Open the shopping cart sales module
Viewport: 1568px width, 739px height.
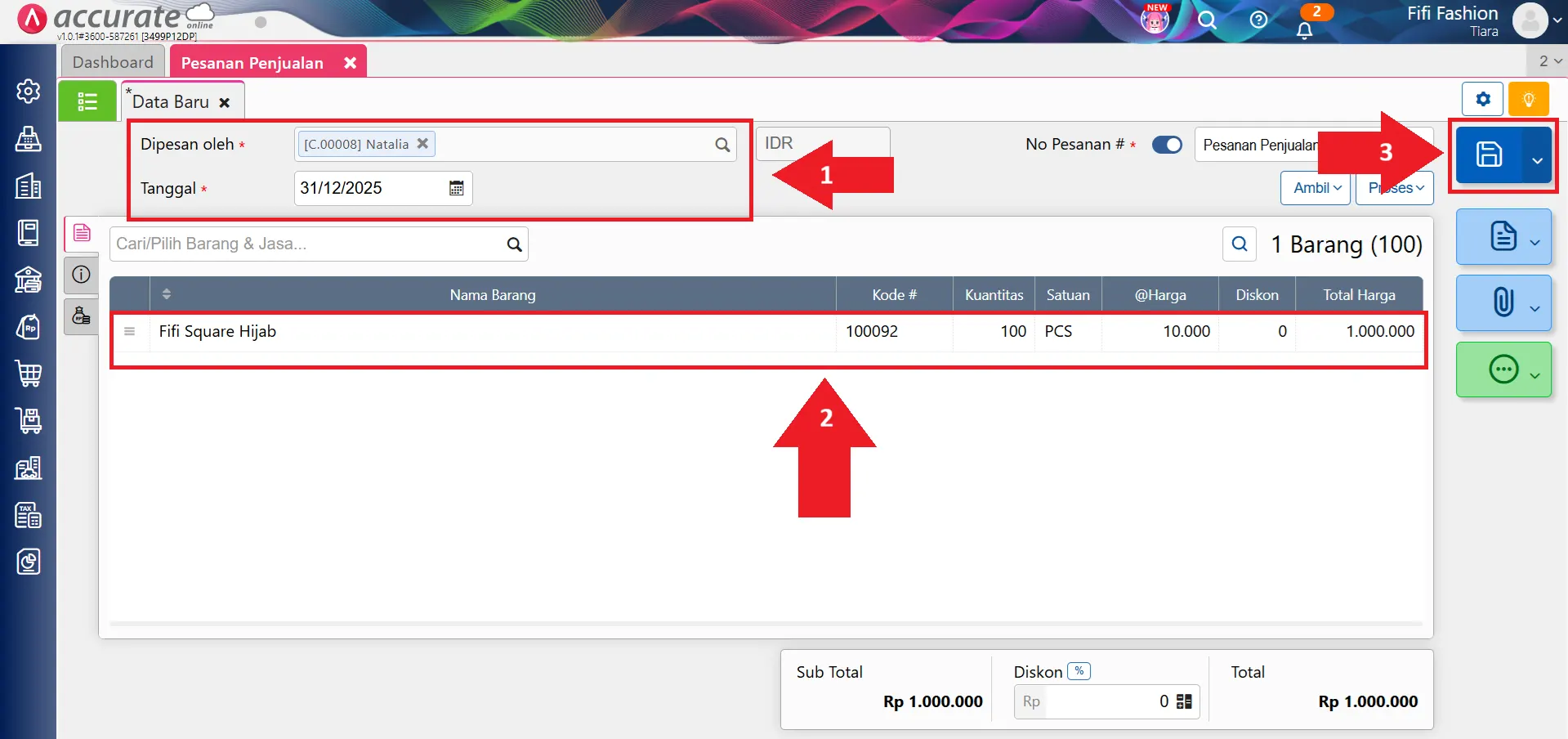[x=29, y=374]
